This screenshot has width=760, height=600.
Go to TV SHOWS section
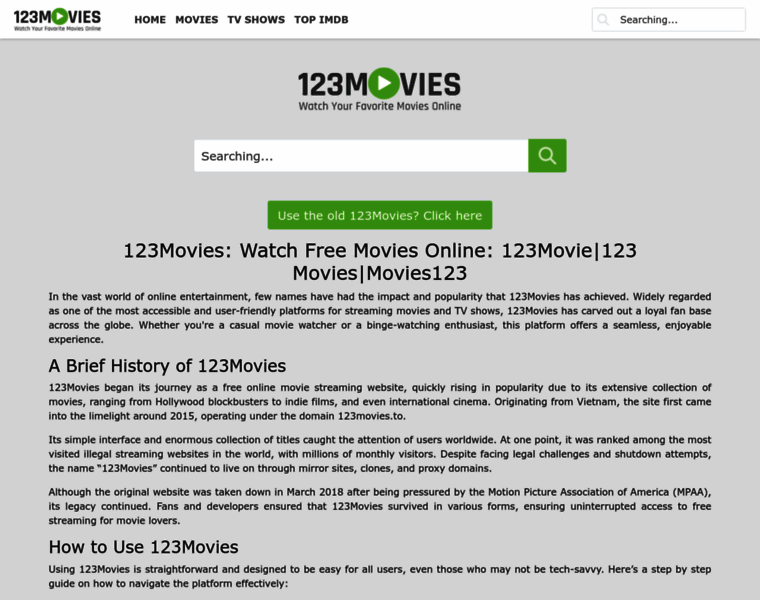pyautogui.click(x=256, y=19)
